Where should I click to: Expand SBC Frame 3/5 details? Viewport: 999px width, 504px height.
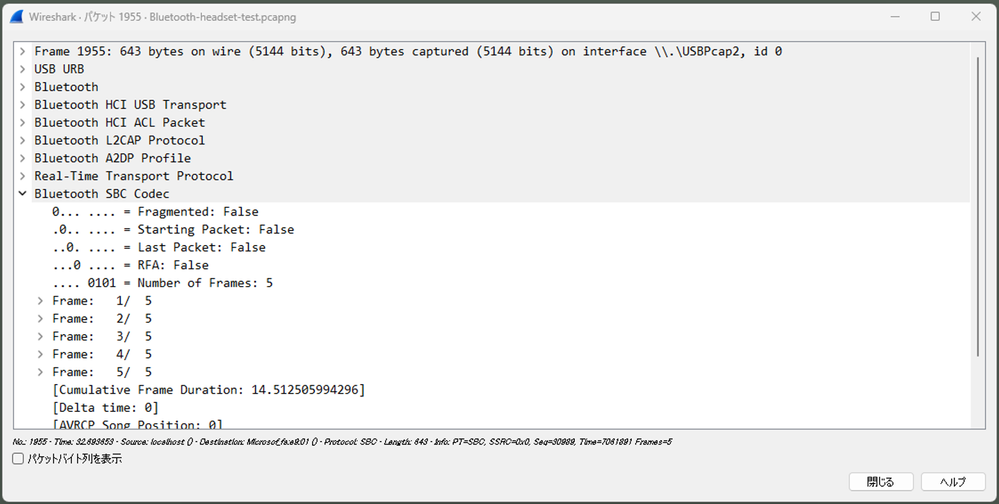(x=41, y=336)
